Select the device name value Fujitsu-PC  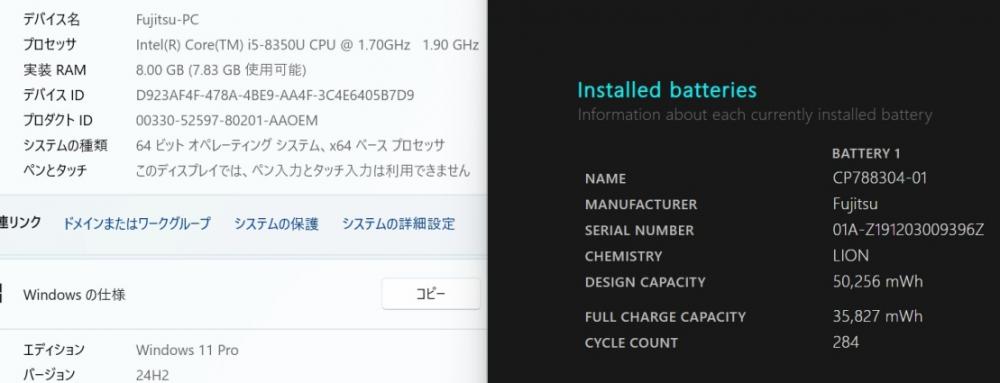pyautogui.click(x=167, y=20)
